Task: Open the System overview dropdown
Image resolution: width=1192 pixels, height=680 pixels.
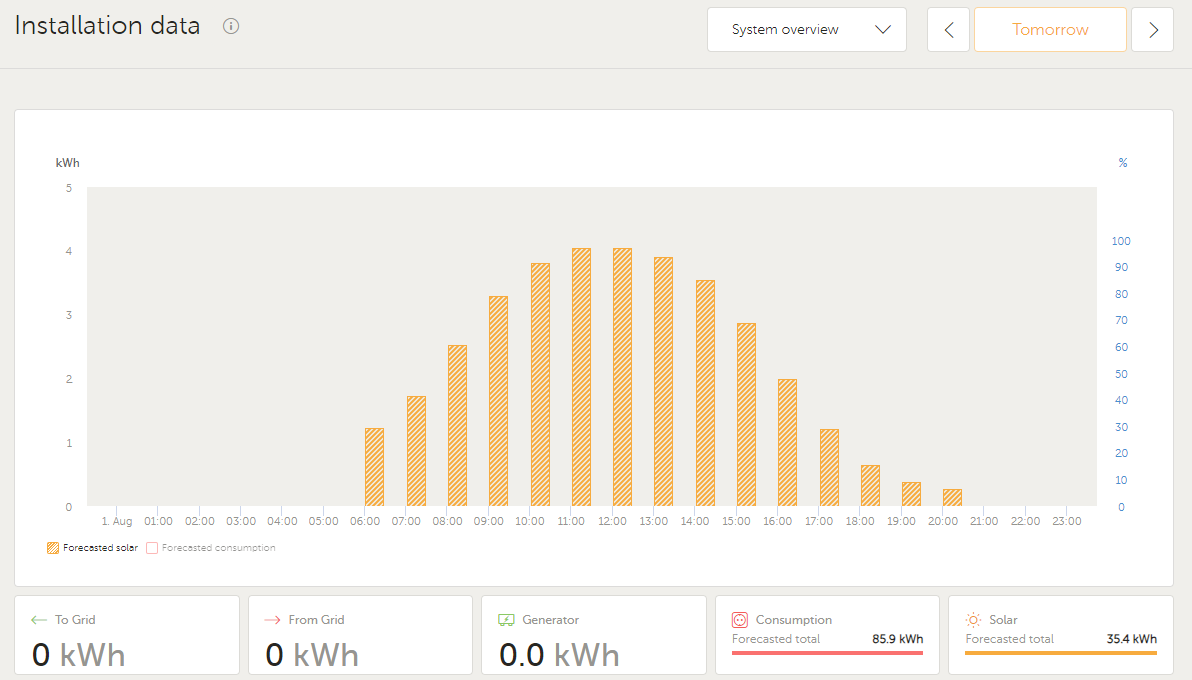Action: [x=807, y=30]
